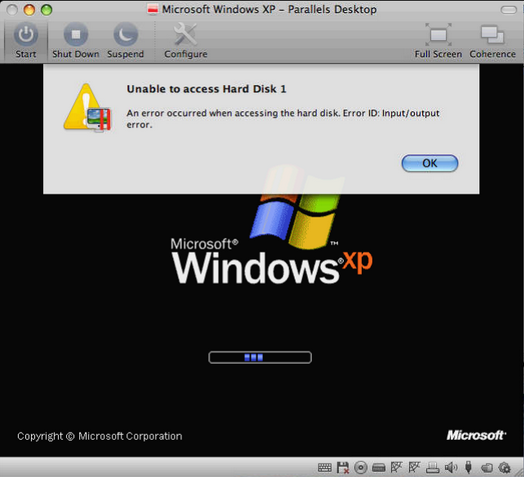Click the sound speaker status icon

[451, 467]
